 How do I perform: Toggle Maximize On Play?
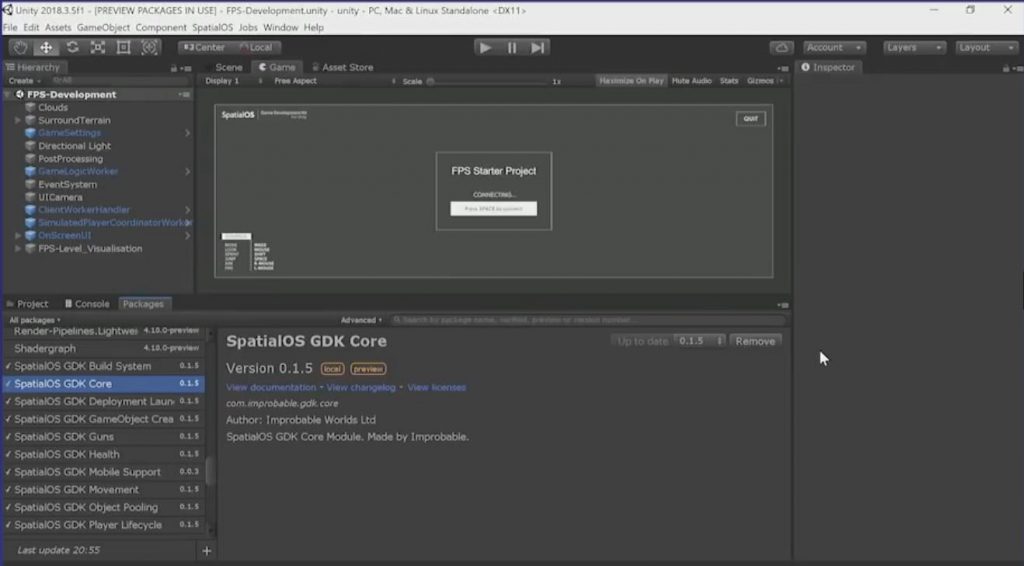coord(631,81)
